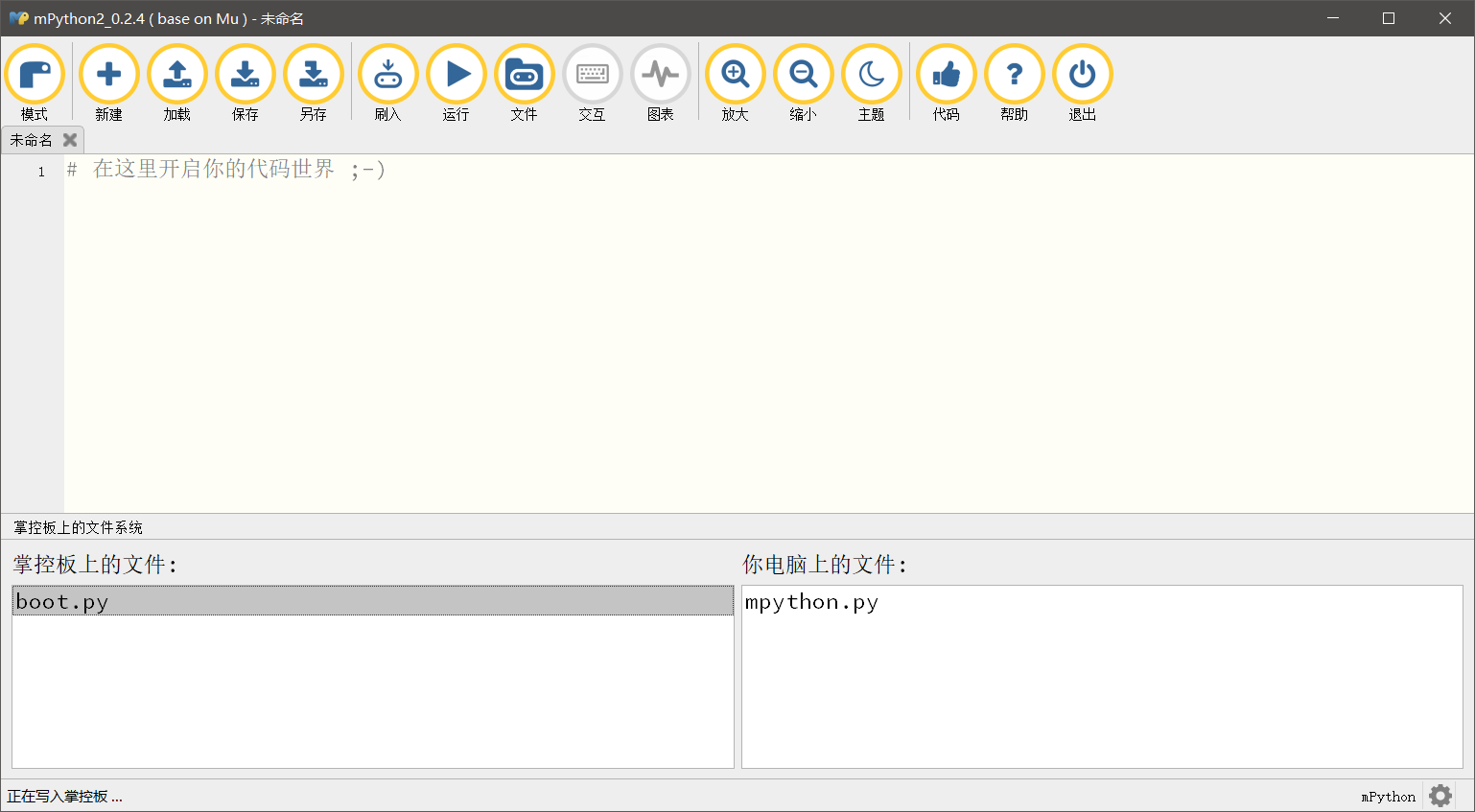Image resolution: width=1475 pixels, height=812 pixels.
Task: Close the 未命名 tab
Action: [70, 140]
